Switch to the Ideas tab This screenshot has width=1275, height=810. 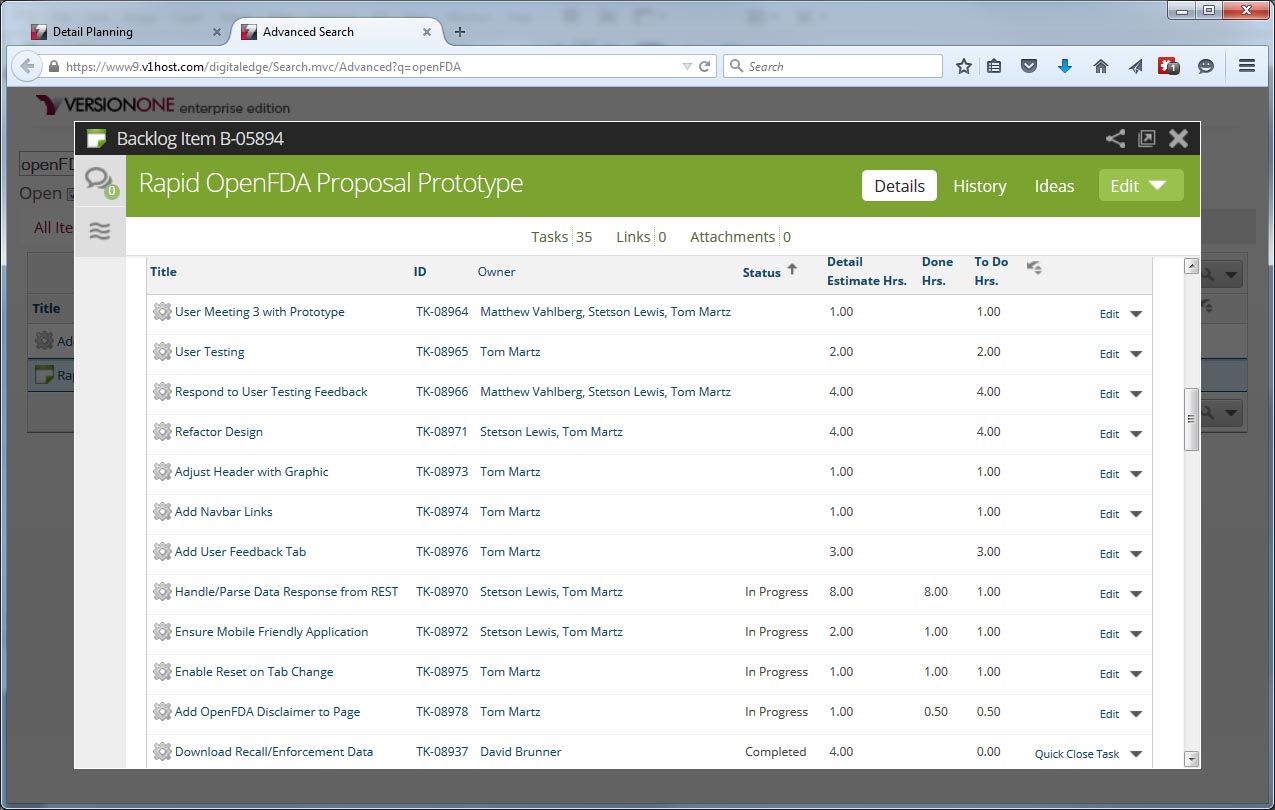click(1054, 186)
